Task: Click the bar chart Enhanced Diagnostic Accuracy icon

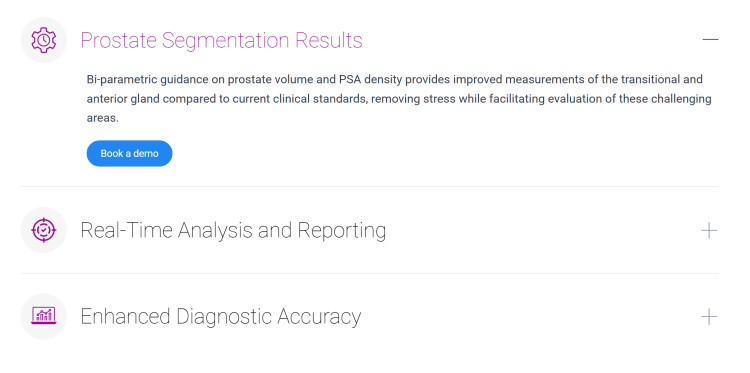Action: tap(44, 316)
